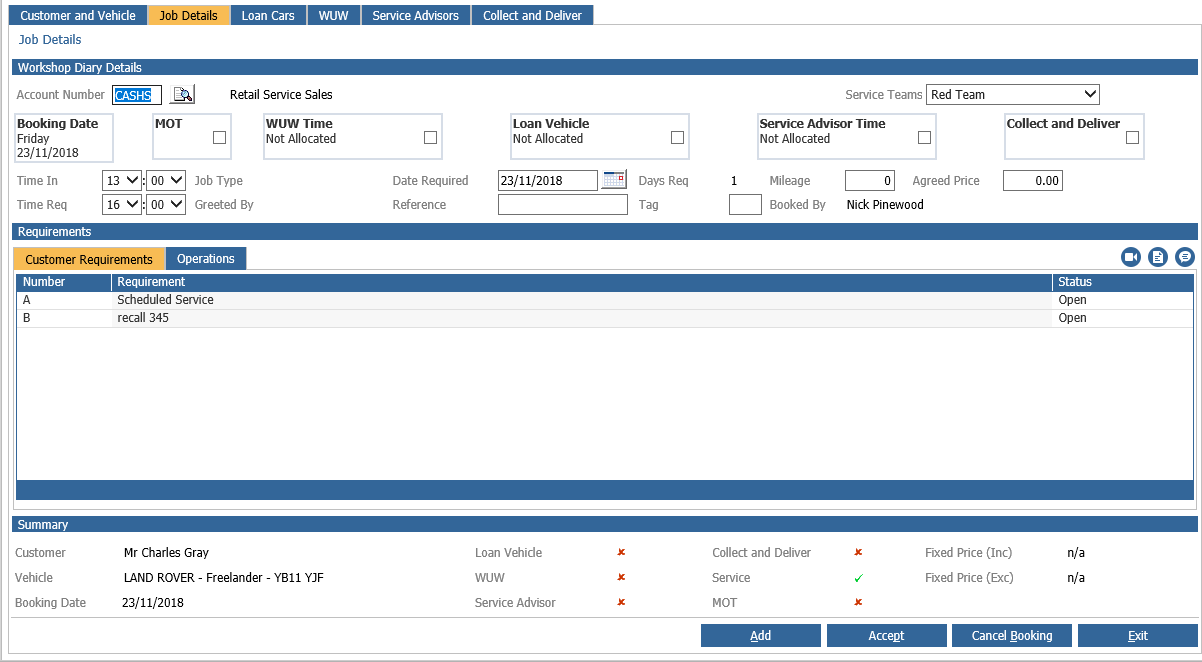The height and width of the screenshot is (662, 1202).
Task: Click the video camera icon above requirements
Action: (x=1131, y=256)
